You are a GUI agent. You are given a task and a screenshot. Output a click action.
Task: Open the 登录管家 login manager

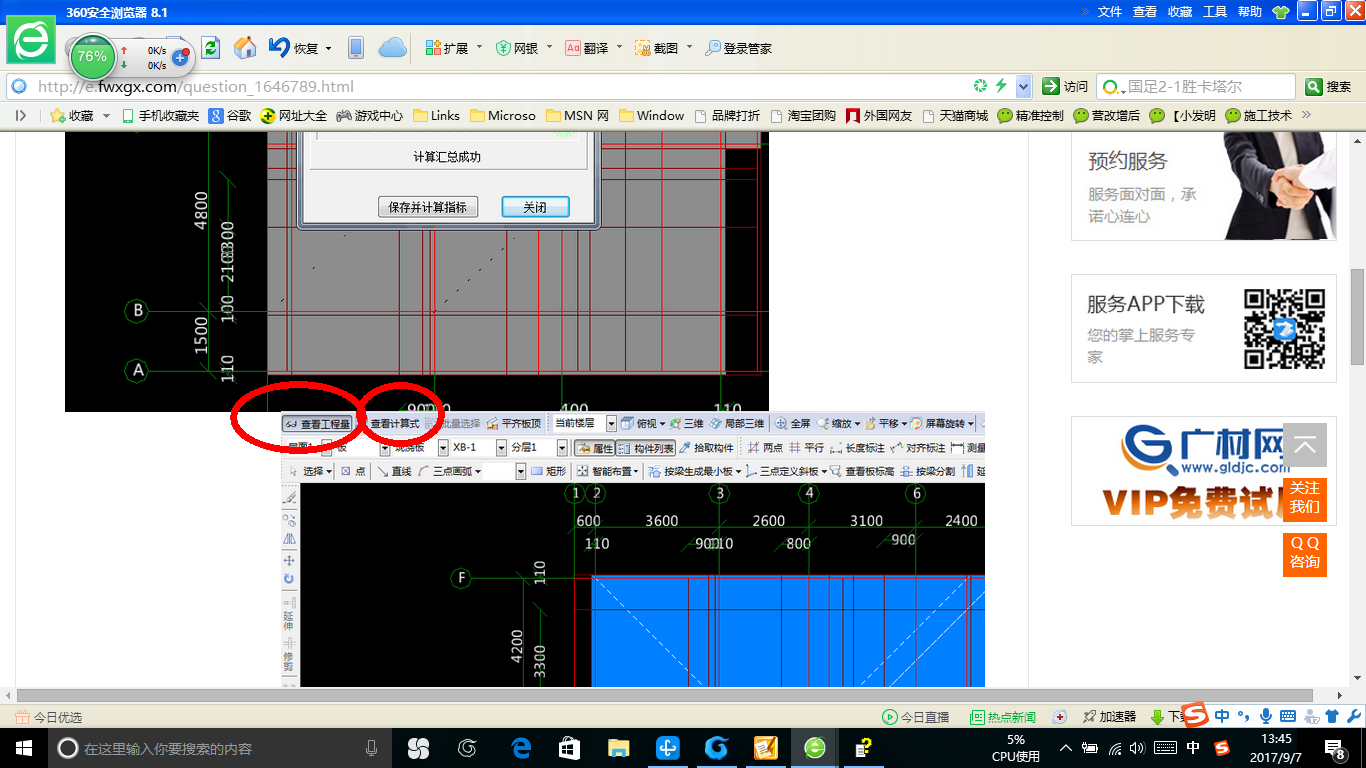click(738, 48)
